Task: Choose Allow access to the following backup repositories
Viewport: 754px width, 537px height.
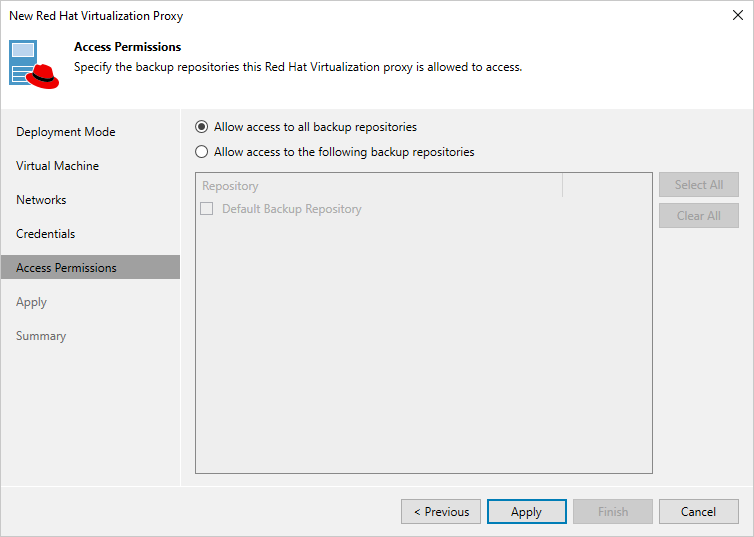Action: (202, 152)
